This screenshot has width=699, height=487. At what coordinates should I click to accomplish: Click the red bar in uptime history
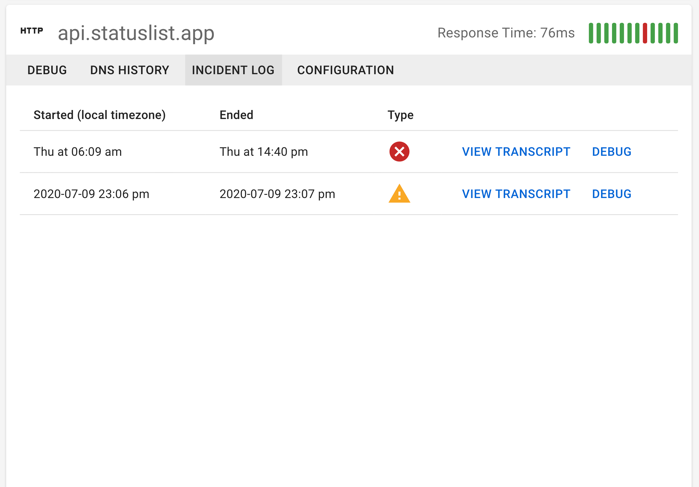[x=645, y=33]
